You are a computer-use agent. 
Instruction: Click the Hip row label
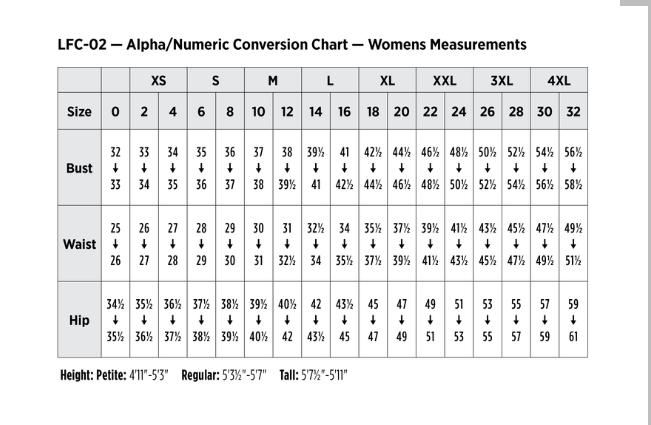point(79,320)
